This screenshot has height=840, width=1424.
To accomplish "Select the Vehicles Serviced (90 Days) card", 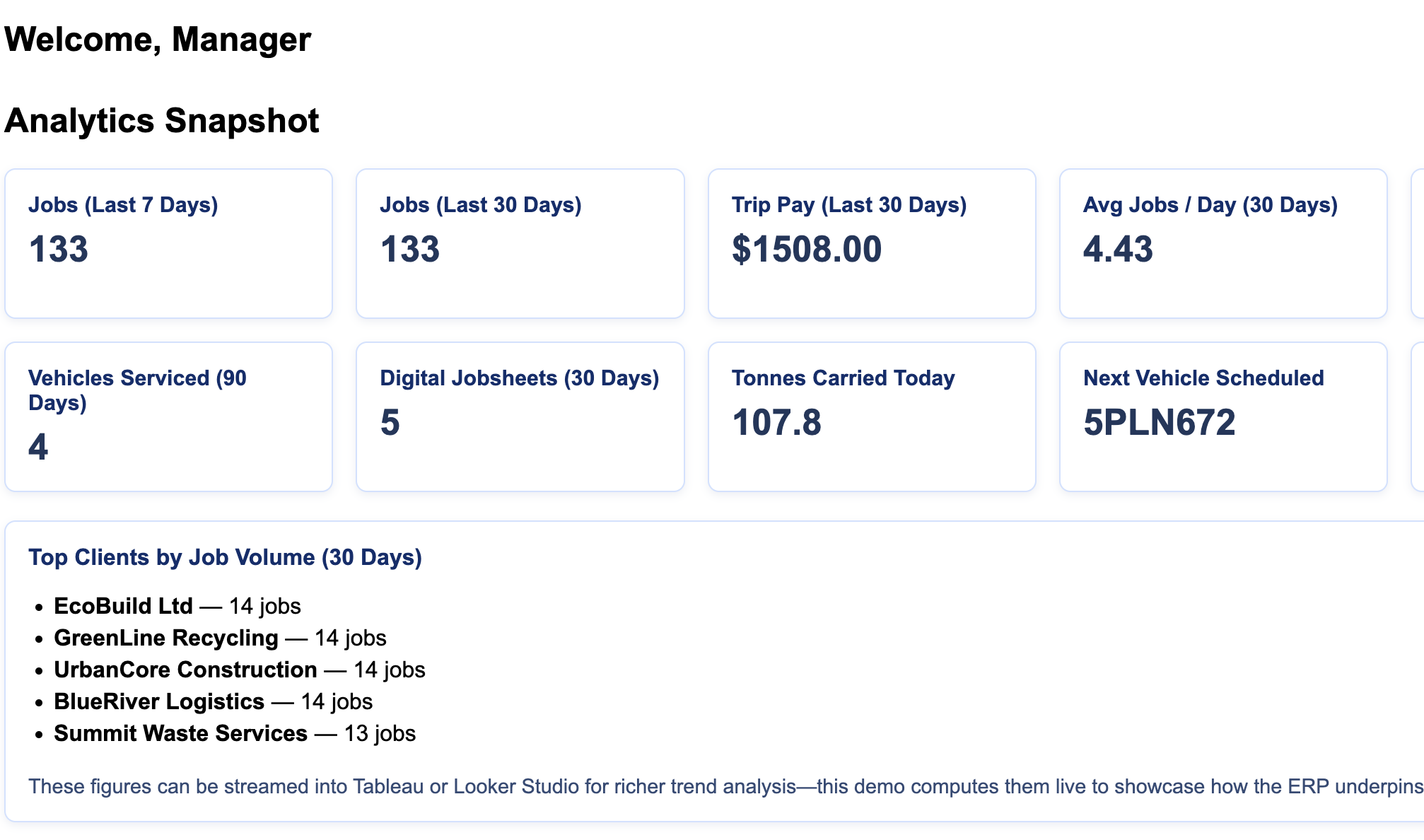I will [168, 416].
